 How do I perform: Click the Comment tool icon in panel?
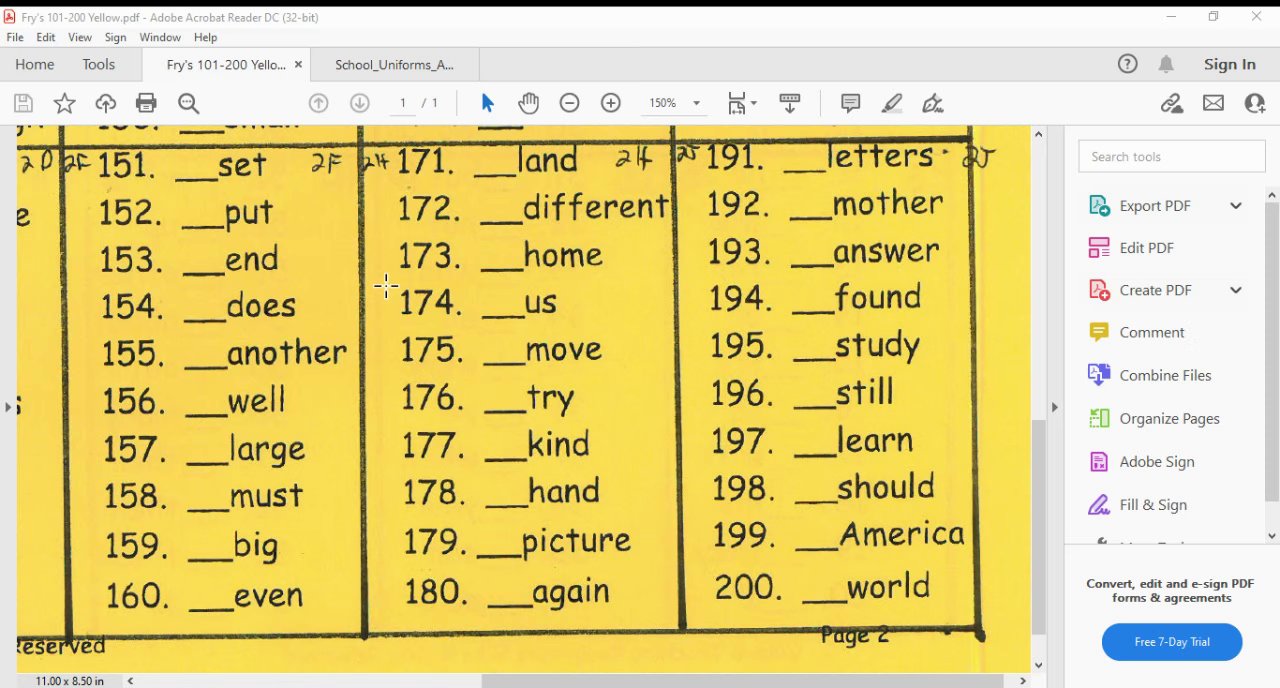coord(1099,332)
